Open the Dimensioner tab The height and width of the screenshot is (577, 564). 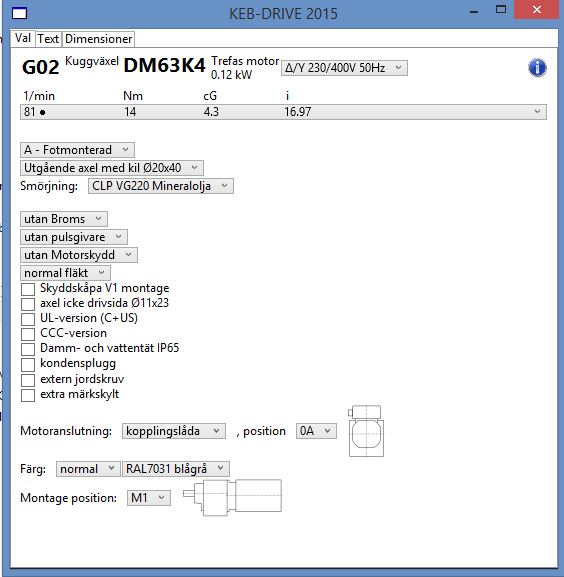pos(99,39)
